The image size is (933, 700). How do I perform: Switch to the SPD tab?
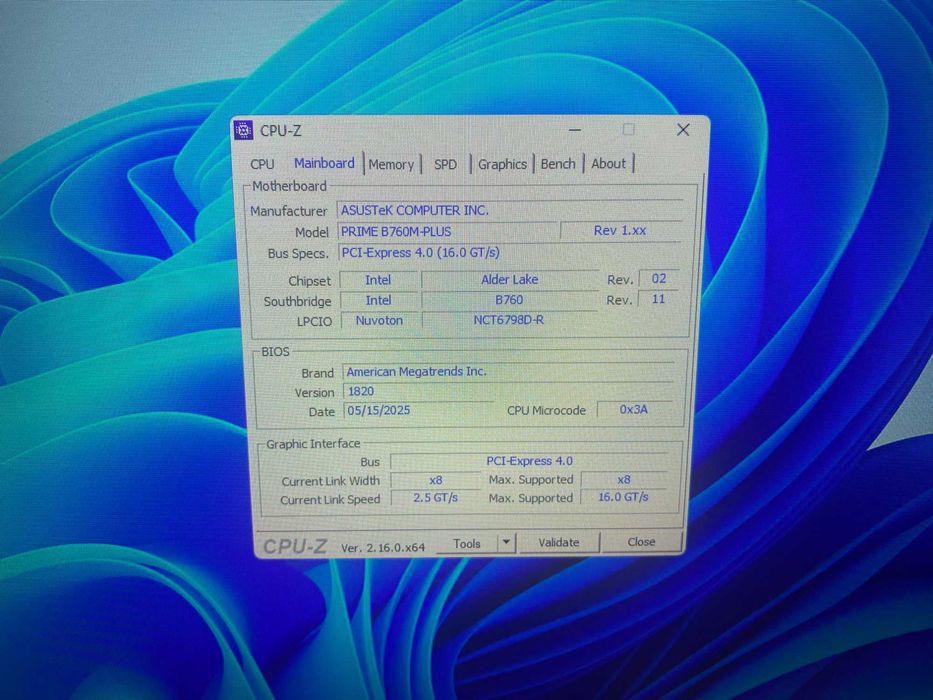point(445,164)
